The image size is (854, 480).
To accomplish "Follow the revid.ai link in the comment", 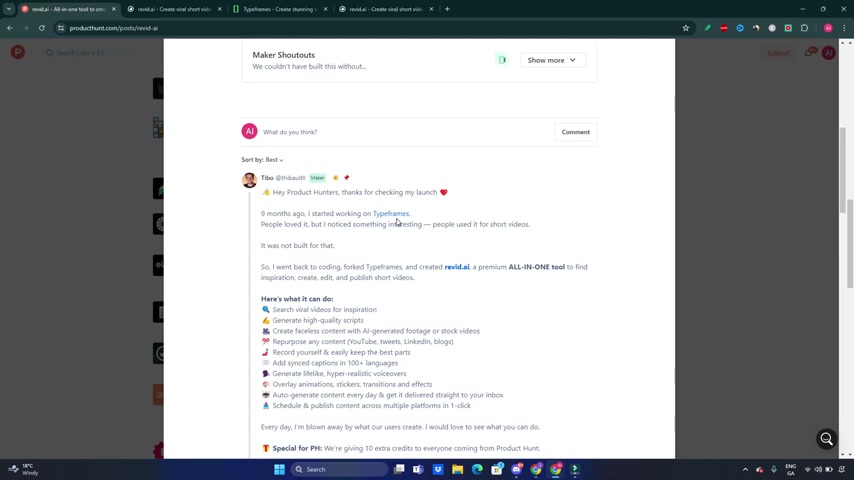I will (456, 267).
